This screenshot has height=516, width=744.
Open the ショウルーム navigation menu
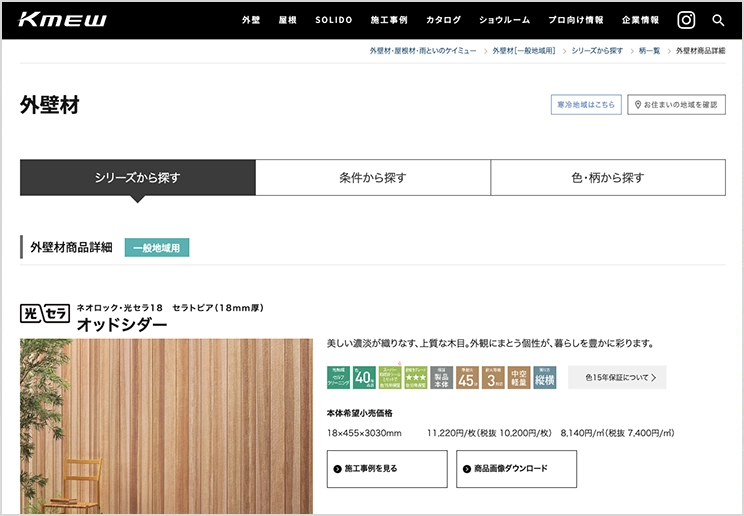tap(505, 20)
